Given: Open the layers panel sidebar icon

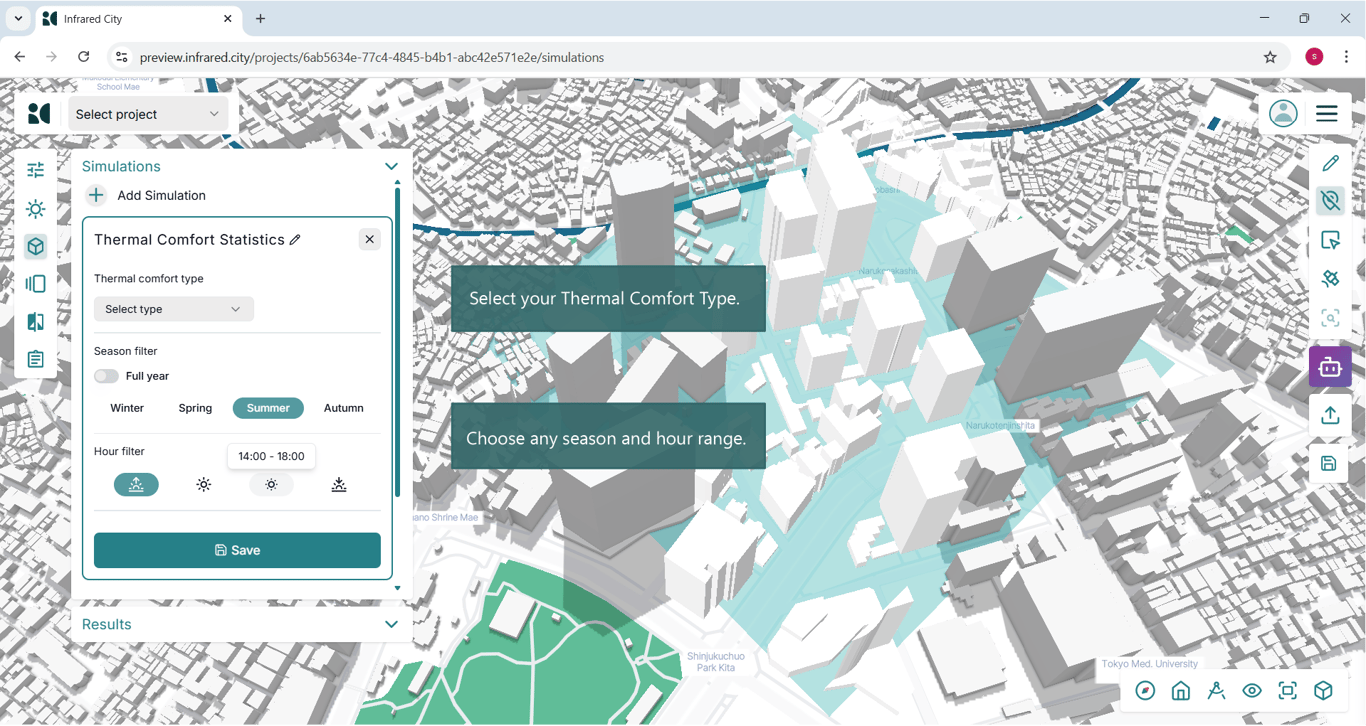Looking at the screenshot, I should click(x=36, y=284).
